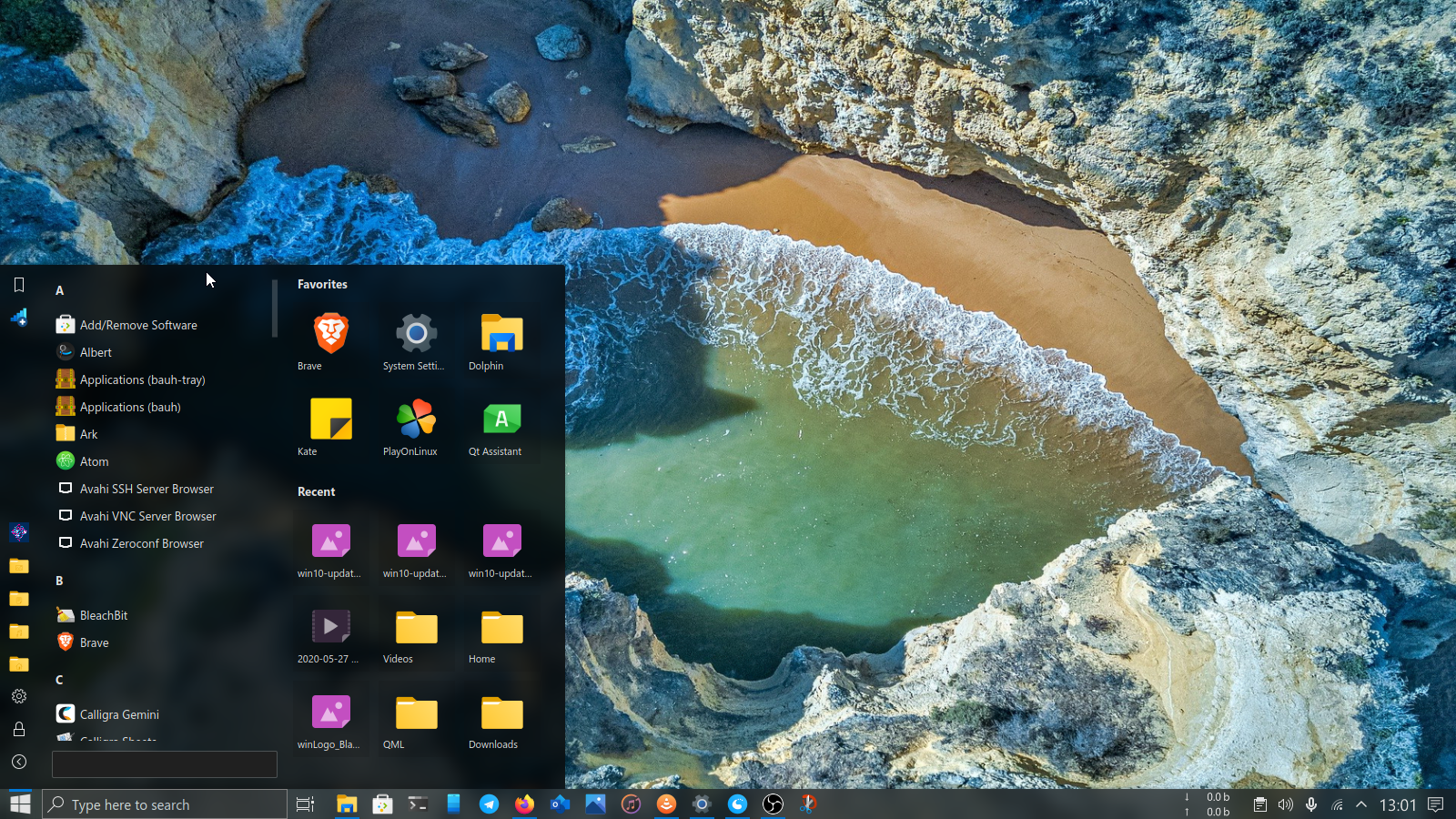Toggle the microphone in system tray
Screen dimensions: 1456x819
coord(1311,804)
